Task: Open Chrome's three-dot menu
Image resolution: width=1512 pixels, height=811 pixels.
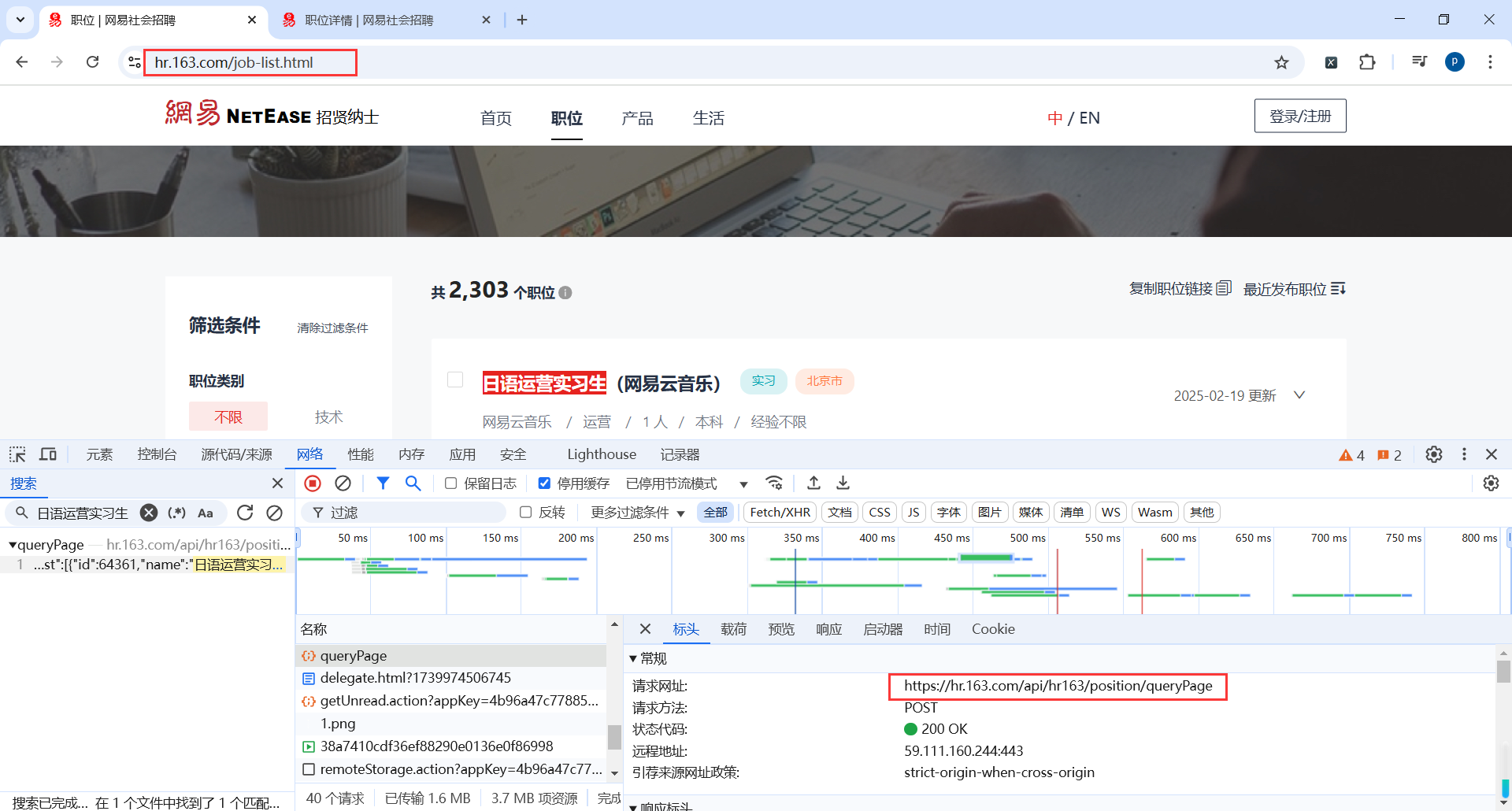Action: click(1490, 62)
